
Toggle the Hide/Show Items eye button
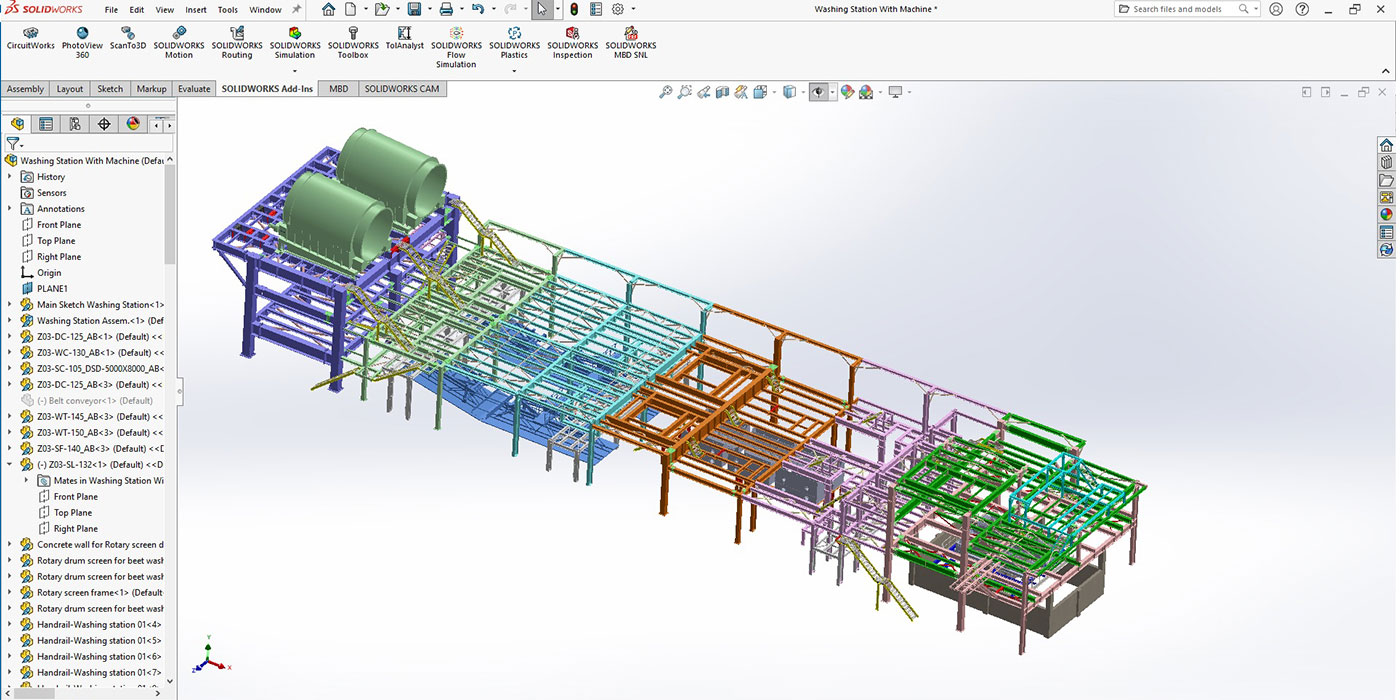pos(818,92)
